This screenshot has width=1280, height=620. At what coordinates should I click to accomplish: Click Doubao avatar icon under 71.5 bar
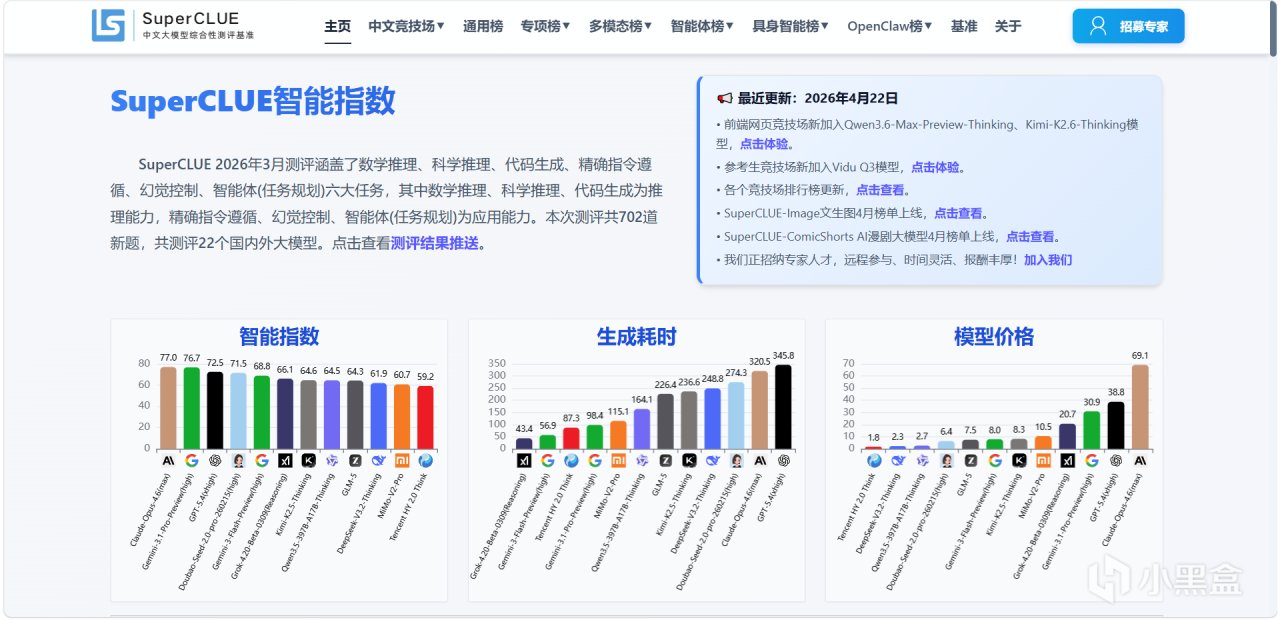[x=238, y=460]
